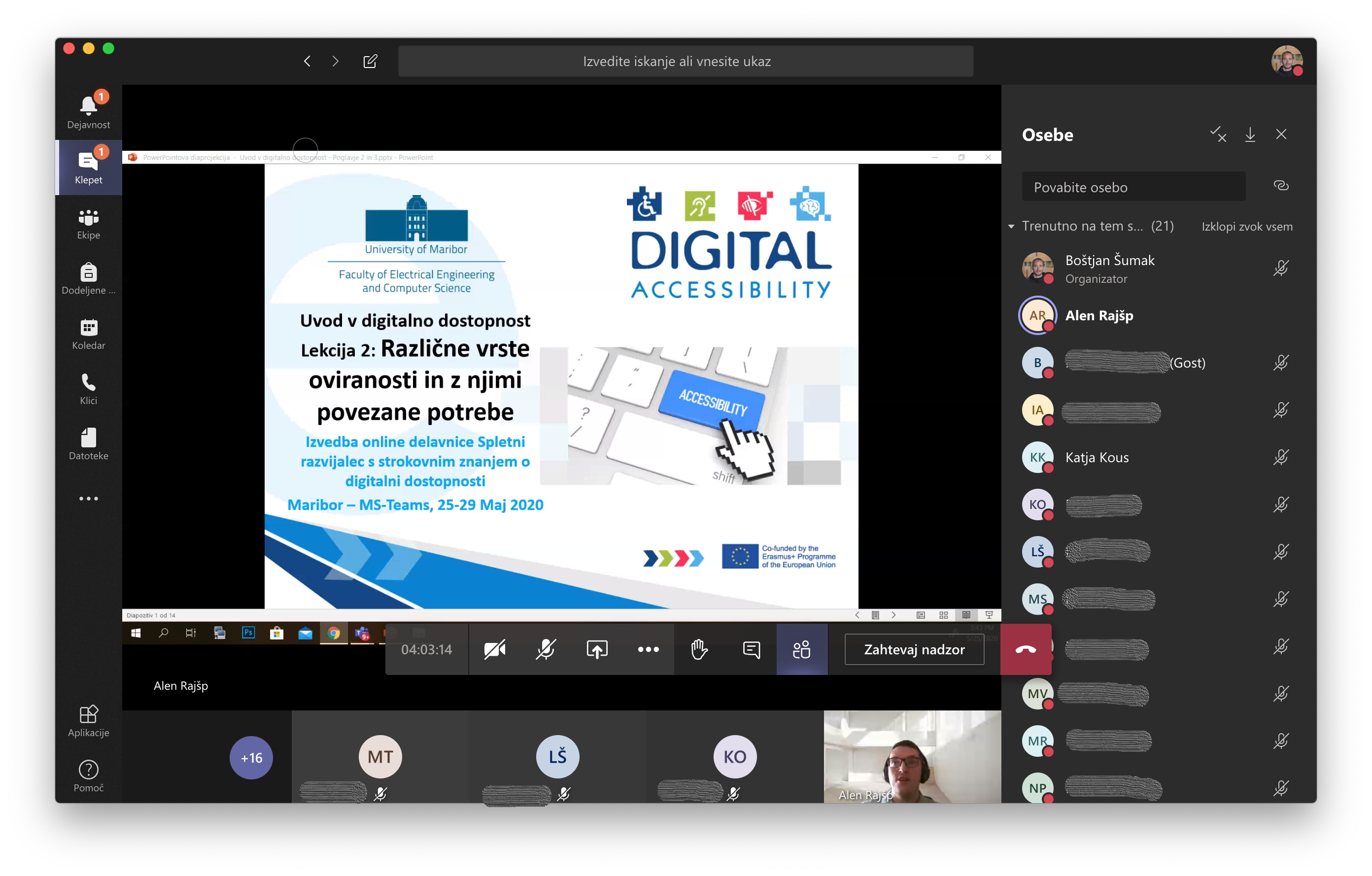Viewport: 1372px width, 876px height.
Task: Switch to the Dejavnost tab
Action: click(88, 110)
